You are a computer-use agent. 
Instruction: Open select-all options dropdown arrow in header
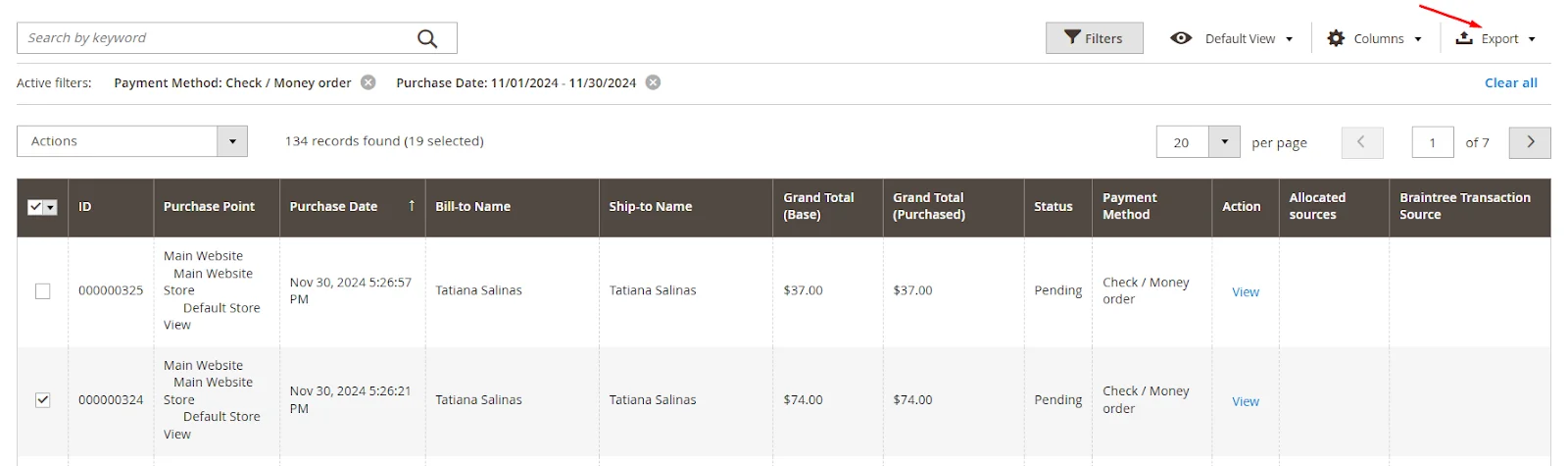tap(51, 207)
